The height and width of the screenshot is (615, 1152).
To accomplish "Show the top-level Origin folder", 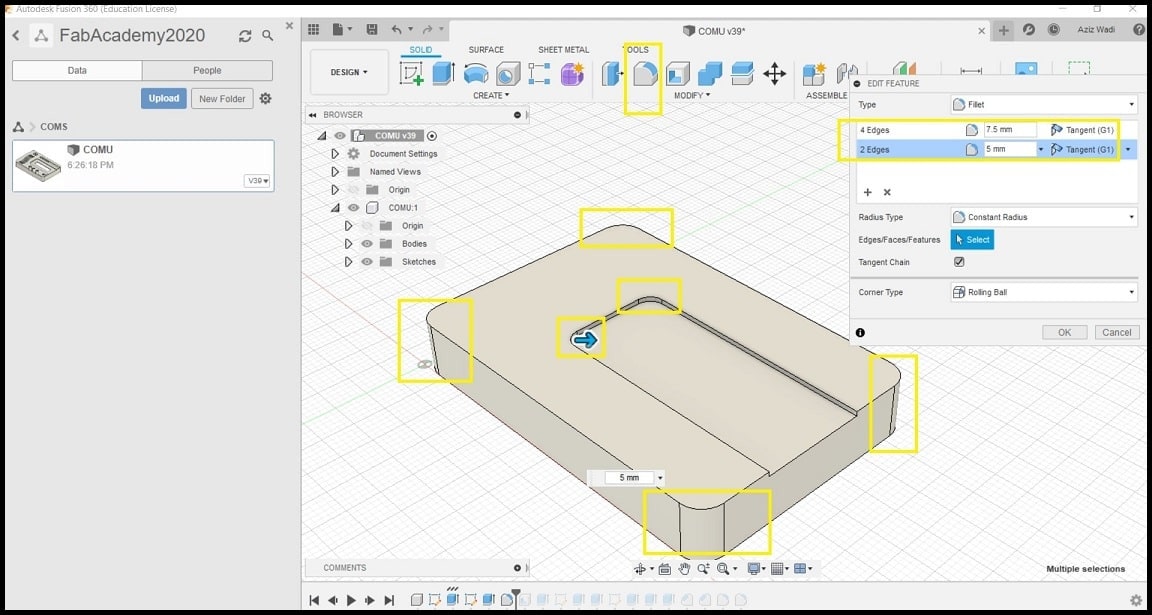I will (353, 190).
